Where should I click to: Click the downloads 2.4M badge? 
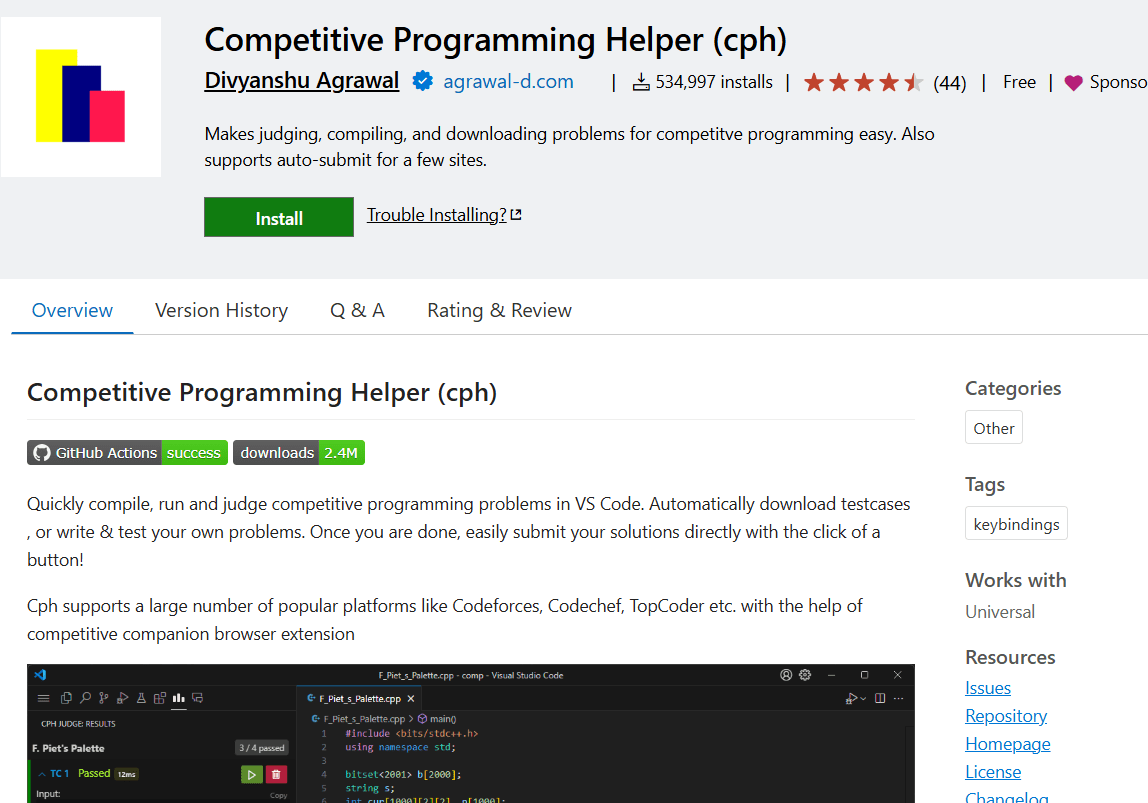(299, 452)
